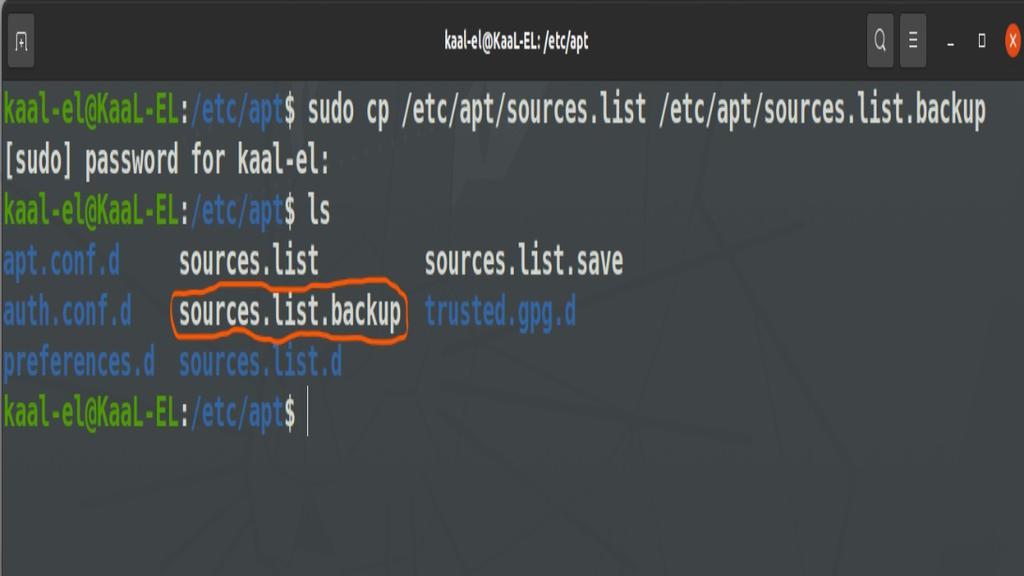Click the circled sources.list.backup filename

[290, 312]
